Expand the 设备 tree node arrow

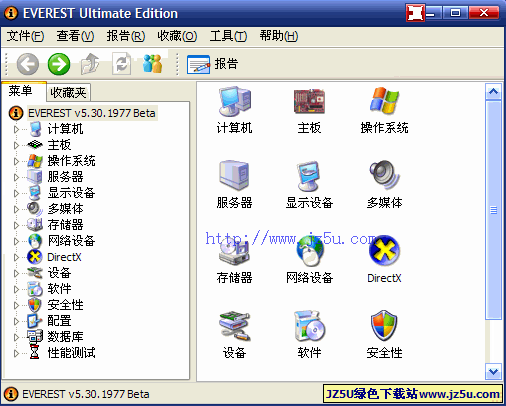[16, 273]
